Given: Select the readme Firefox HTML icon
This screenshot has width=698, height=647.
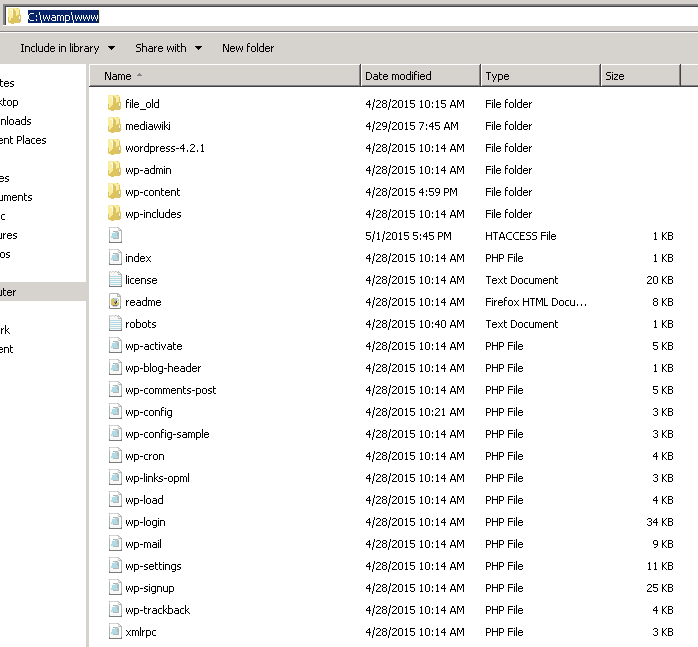Looking at the screenshot, I should pyautogui.click(x=115, y=301).
